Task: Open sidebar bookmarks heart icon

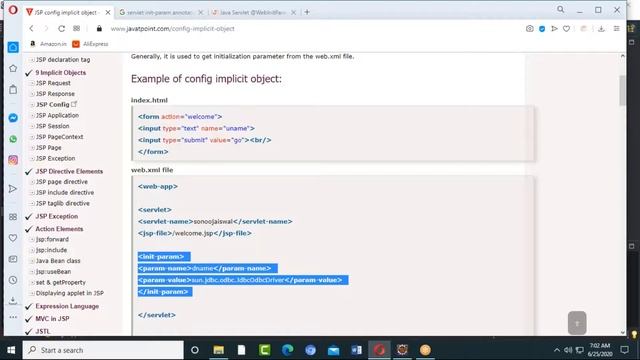Action: click(13, 238)
